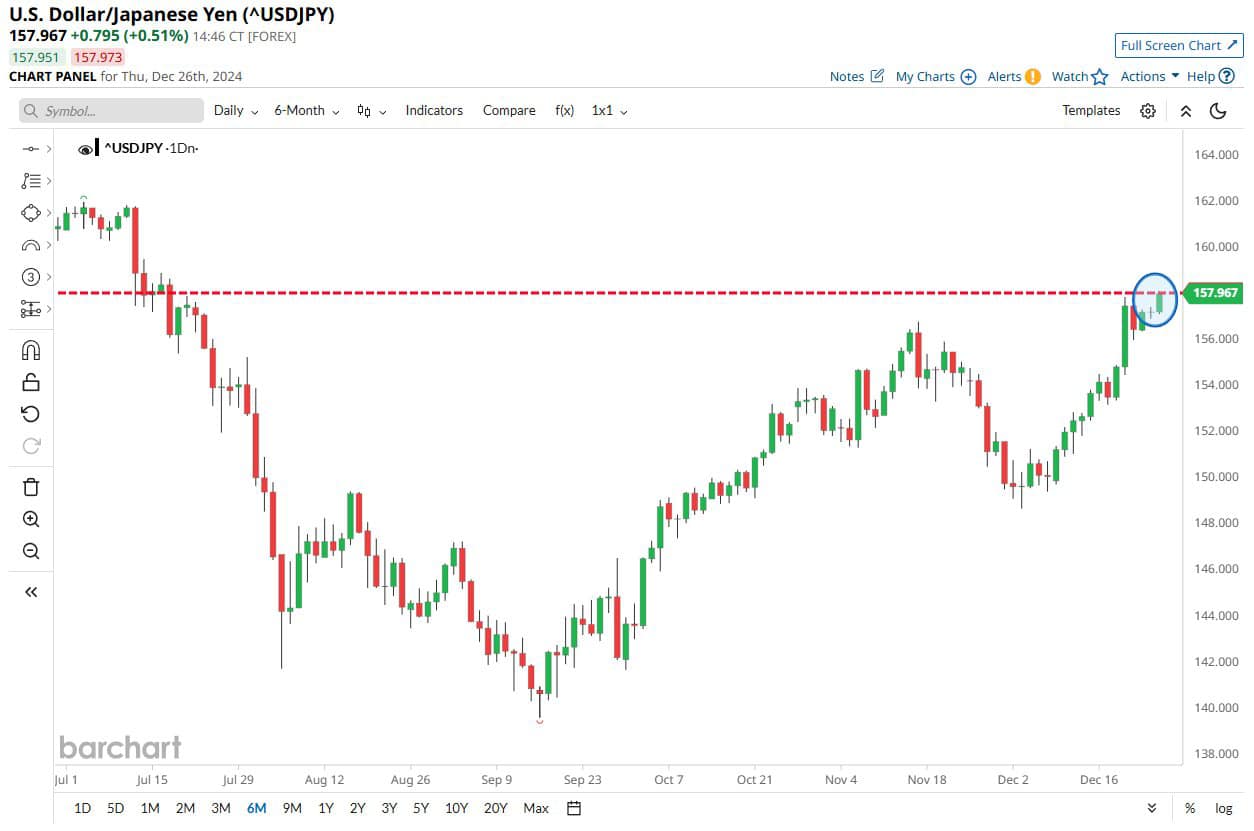The image size is (1254, 831).
Task: Toggle dark mode moon icon
Action: 1218,111
